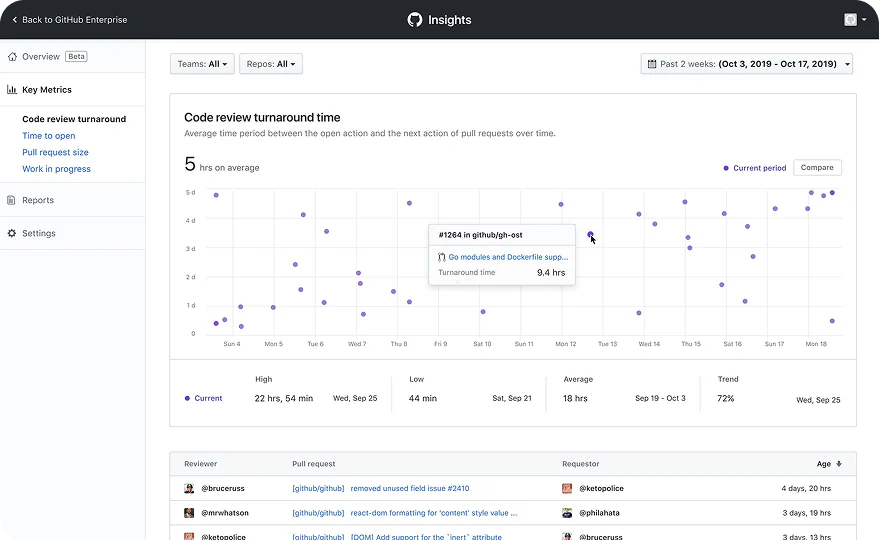Click the 22 hrs, 54 min High value
The height and width of the screenshot is (540, 879).
[x=284, y=398]
